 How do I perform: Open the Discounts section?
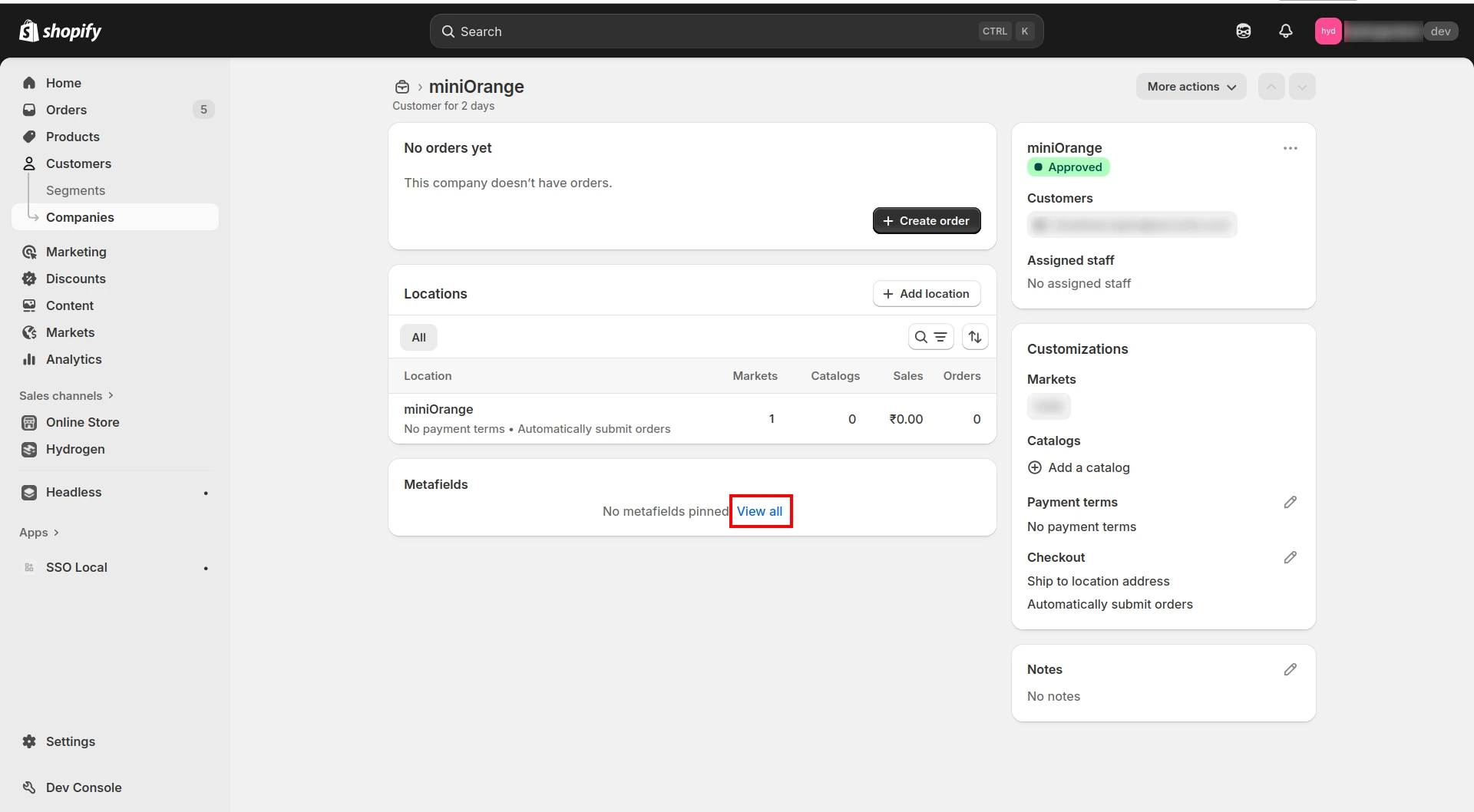[75, 279]
